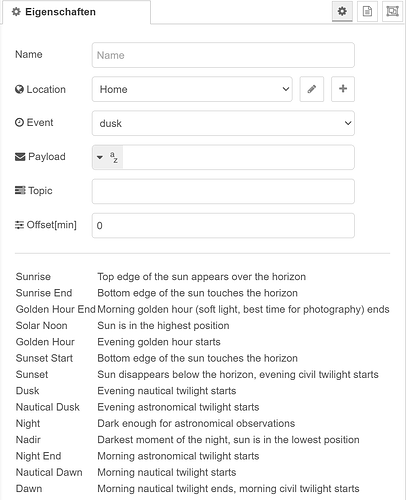Click 'Evening golden hour starts' description
The width and height of the screenshot is (406, 500).
pyautogui.click(x=159, y=342)
